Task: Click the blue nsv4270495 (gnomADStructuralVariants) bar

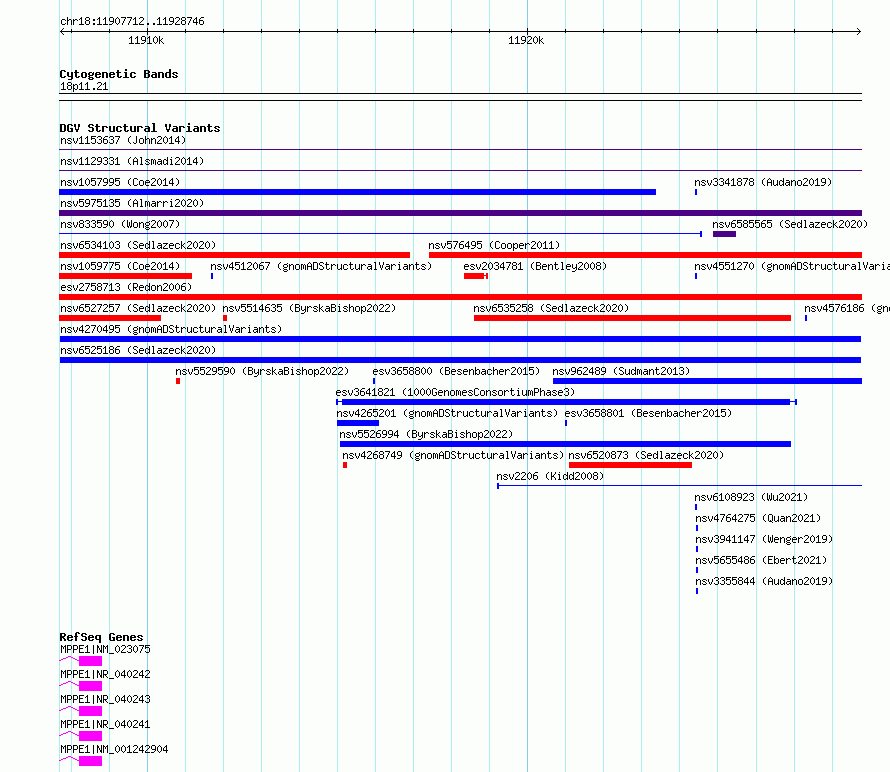Action: 460,339
